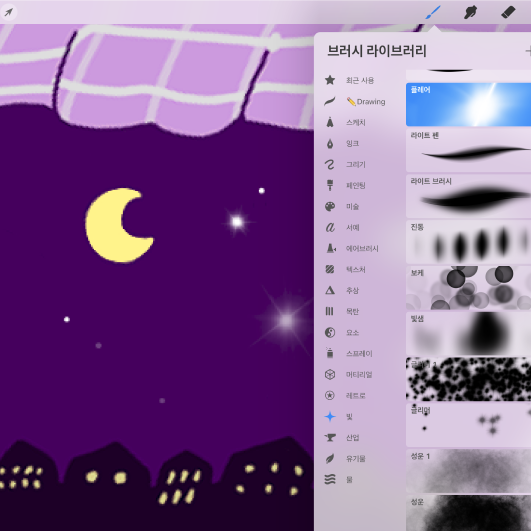Choose the 글리머 brush with sparse sparkles

point(469,425)
